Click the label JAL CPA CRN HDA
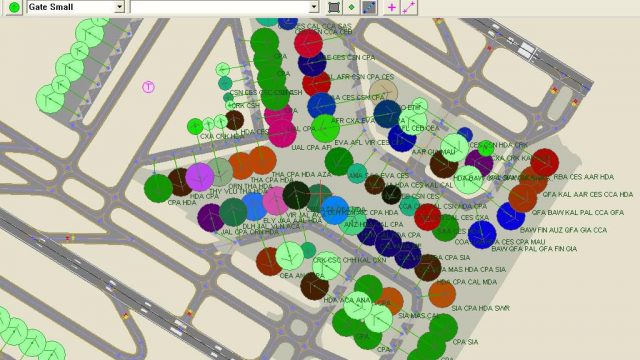The height and width of the screenshot is (360, 640). (249, 232)
